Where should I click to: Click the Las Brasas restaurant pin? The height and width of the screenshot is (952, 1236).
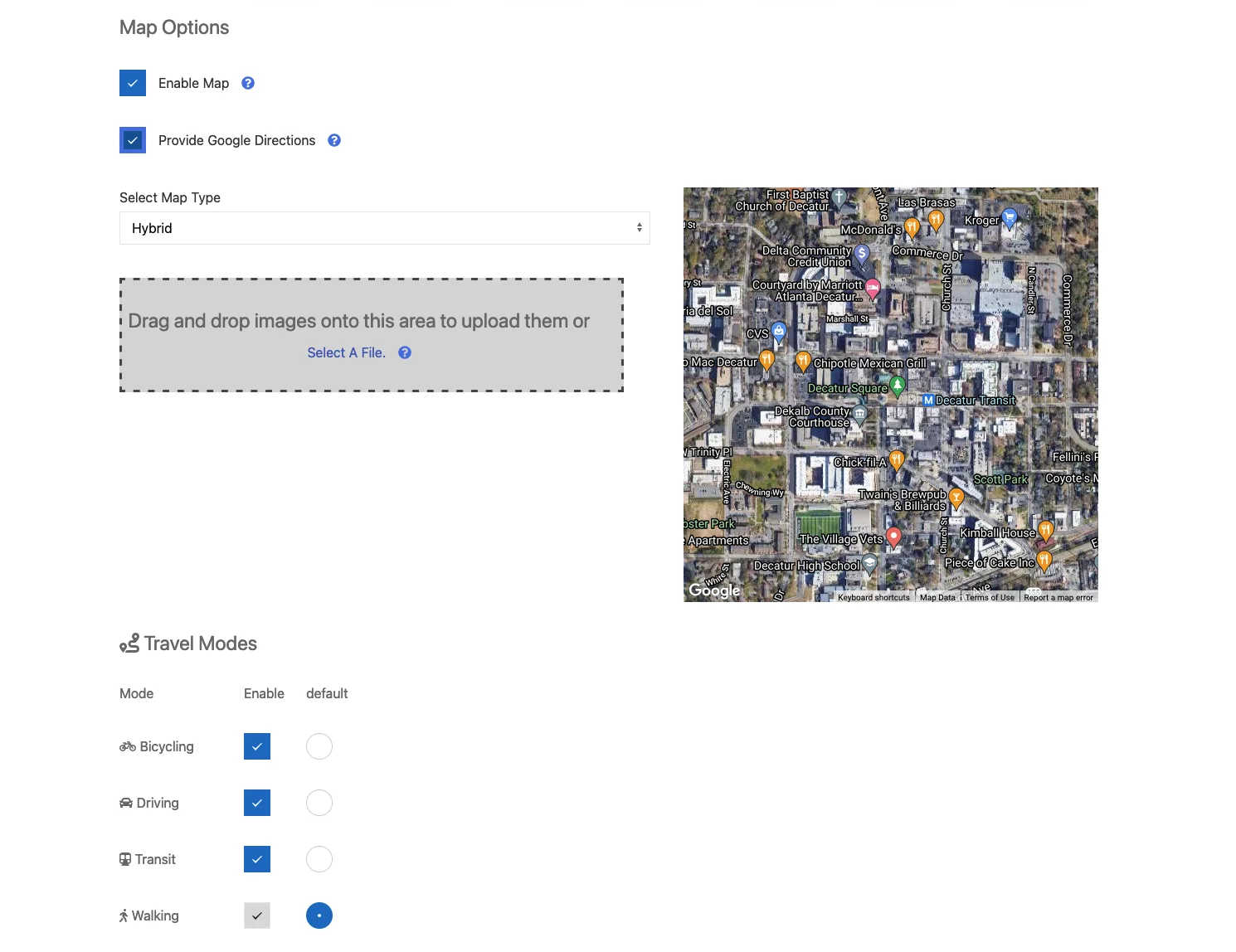click(x=936, y=221)
